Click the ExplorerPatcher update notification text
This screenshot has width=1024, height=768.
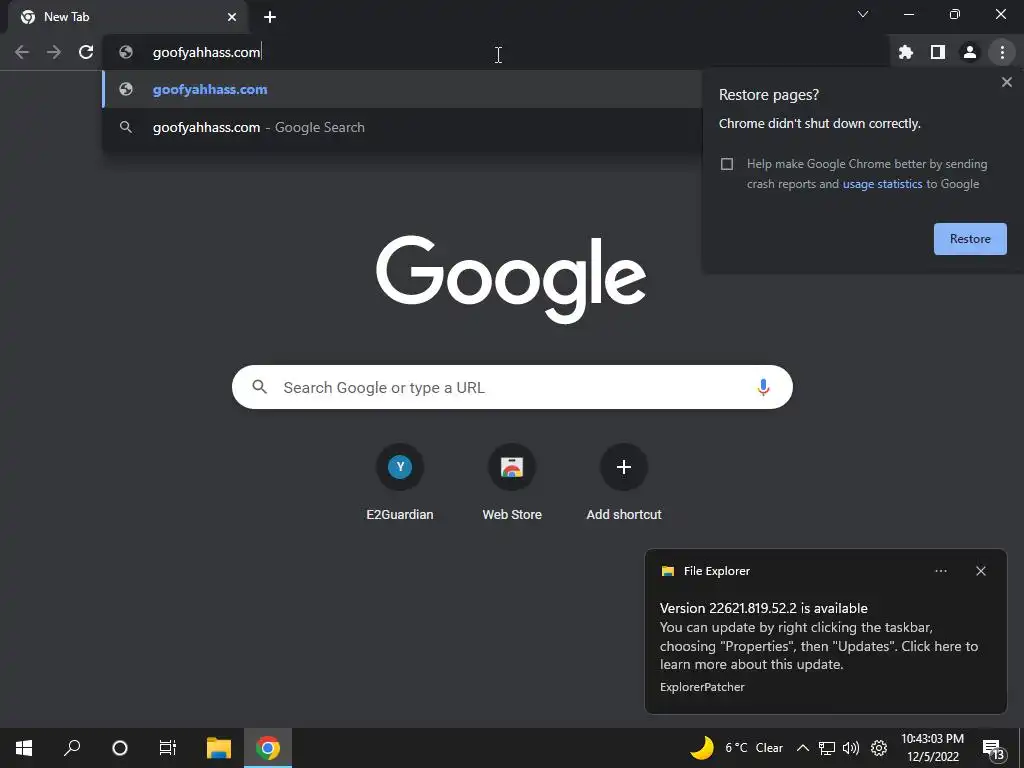818,637
